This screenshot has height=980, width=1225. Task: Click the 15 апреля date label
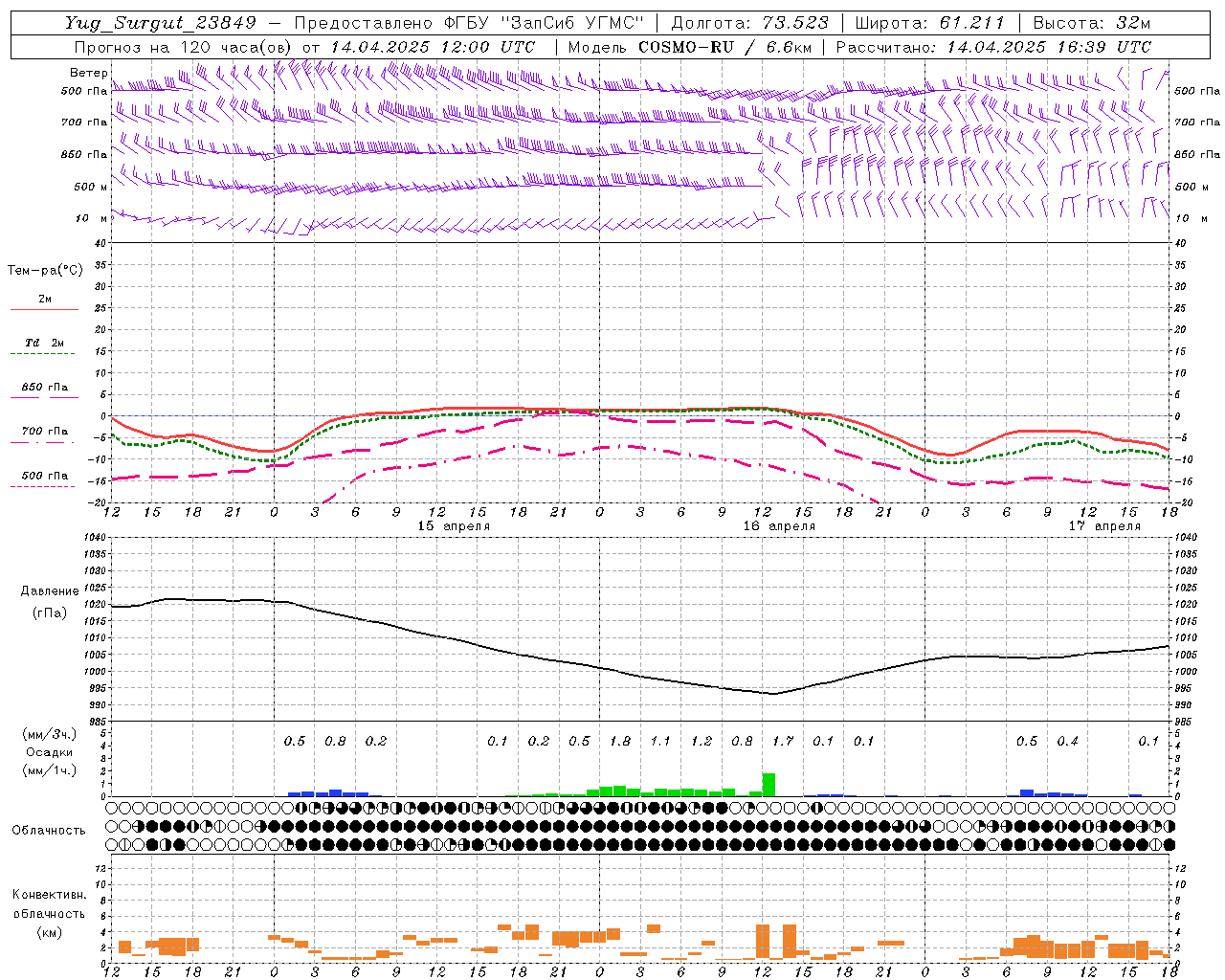454,526
